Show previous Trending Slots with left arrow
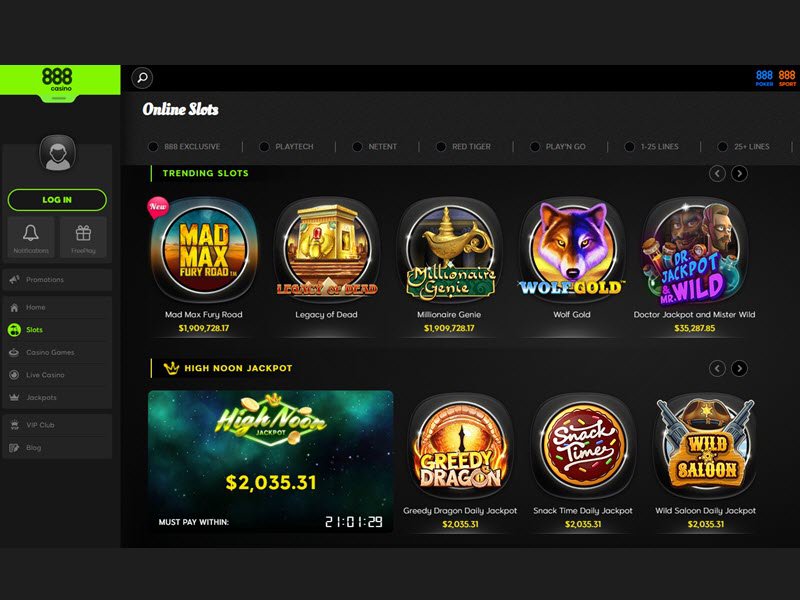Viewport: 800px width, 600px height. pos(717,173)
